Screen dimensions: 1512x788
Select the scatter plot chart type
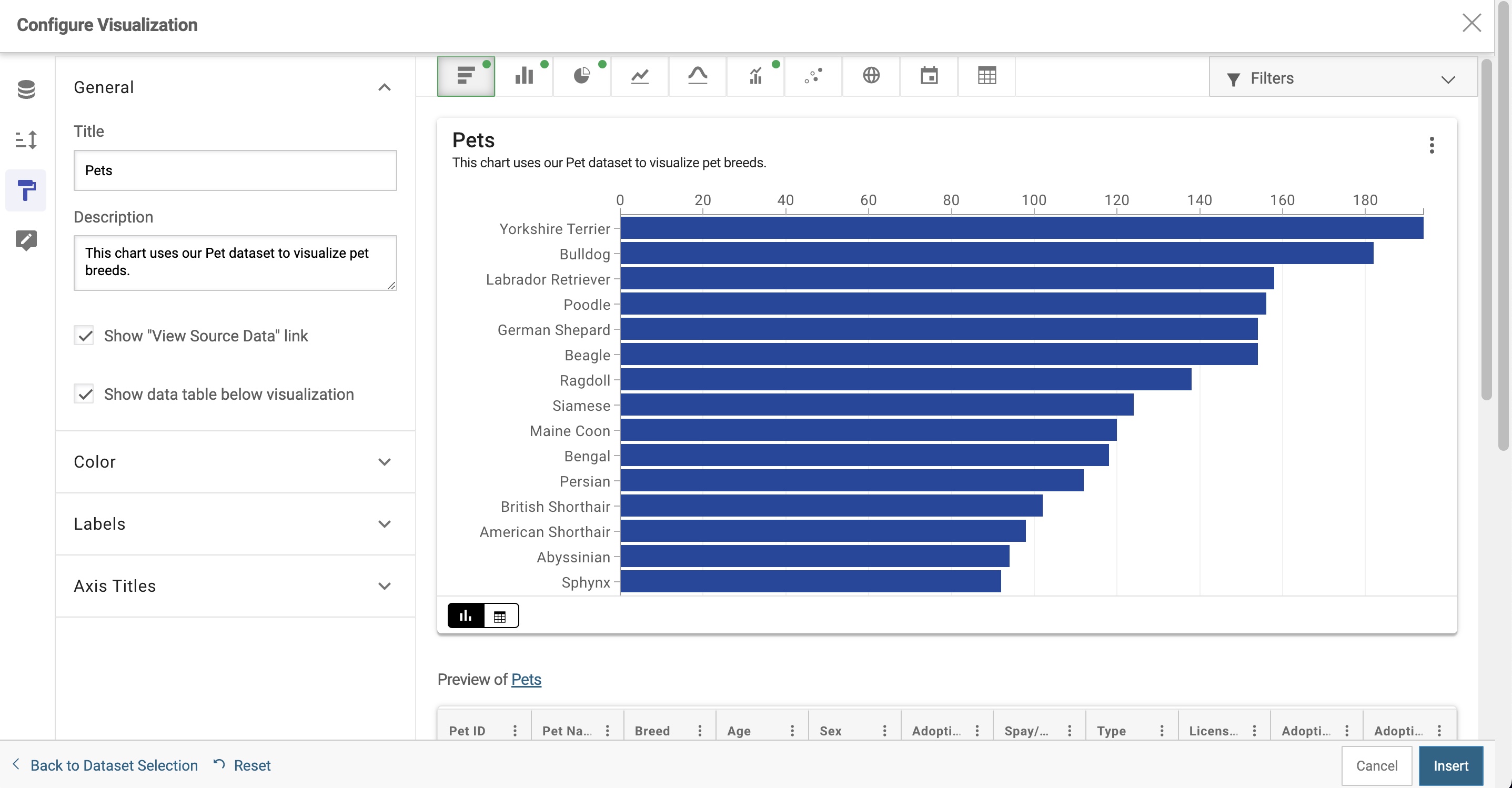pyautogui.click(x=813, y=76)
